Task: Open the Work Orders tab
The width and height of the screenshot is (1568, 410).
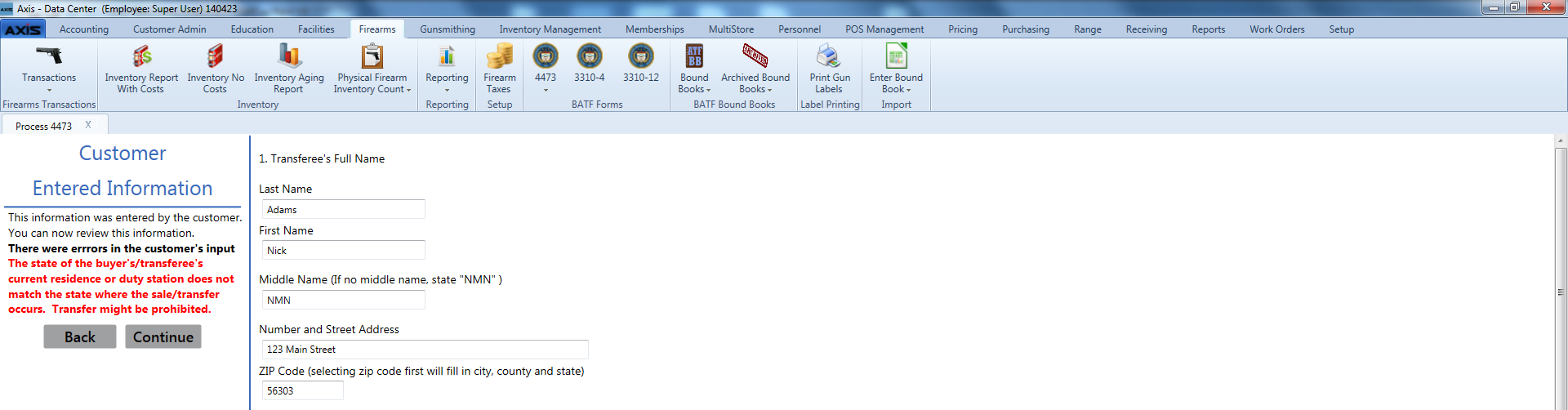Action: [1277, 29]
